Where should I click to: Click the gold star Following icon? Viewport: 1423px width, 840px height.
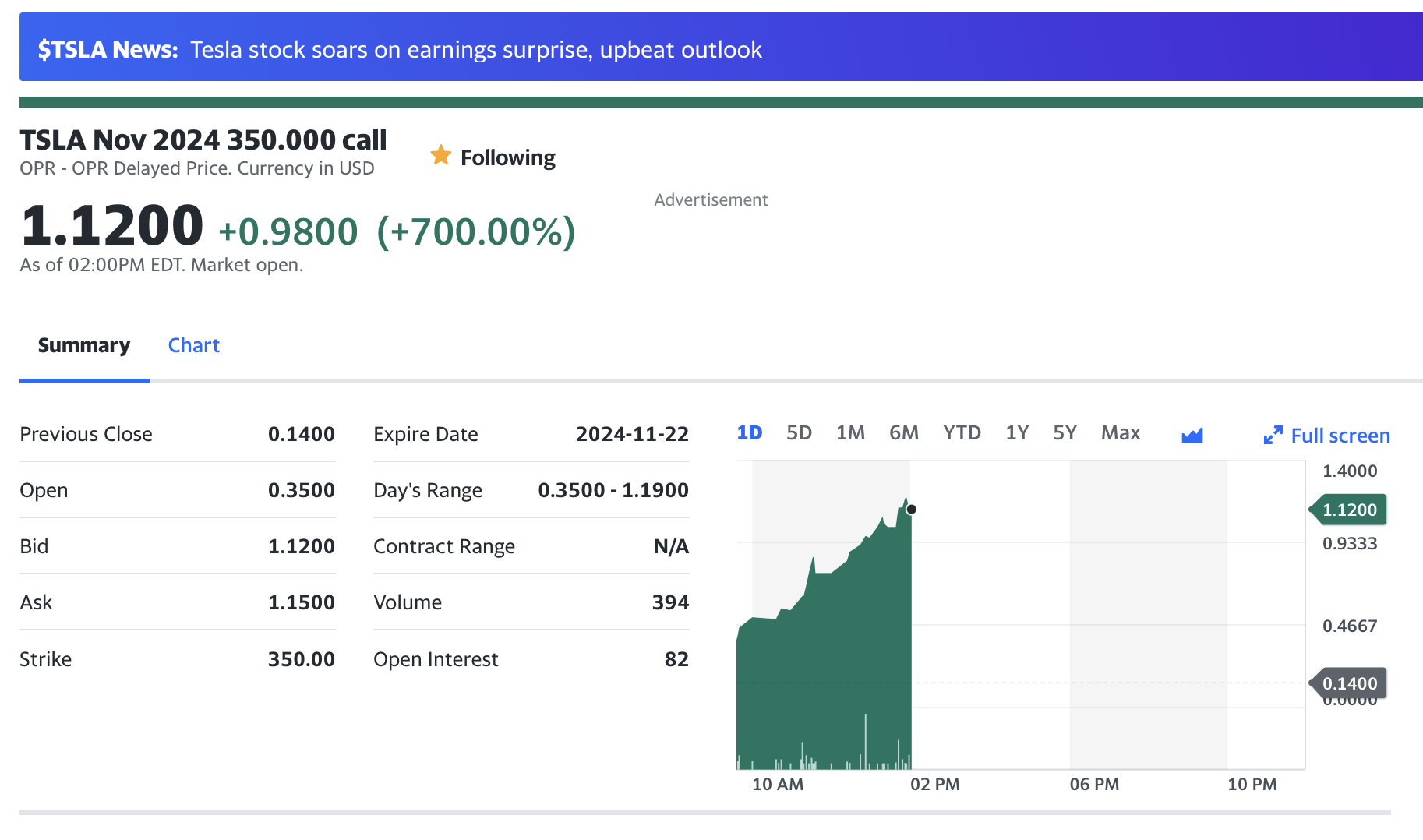pyautogui.click(x=441, y=155)
